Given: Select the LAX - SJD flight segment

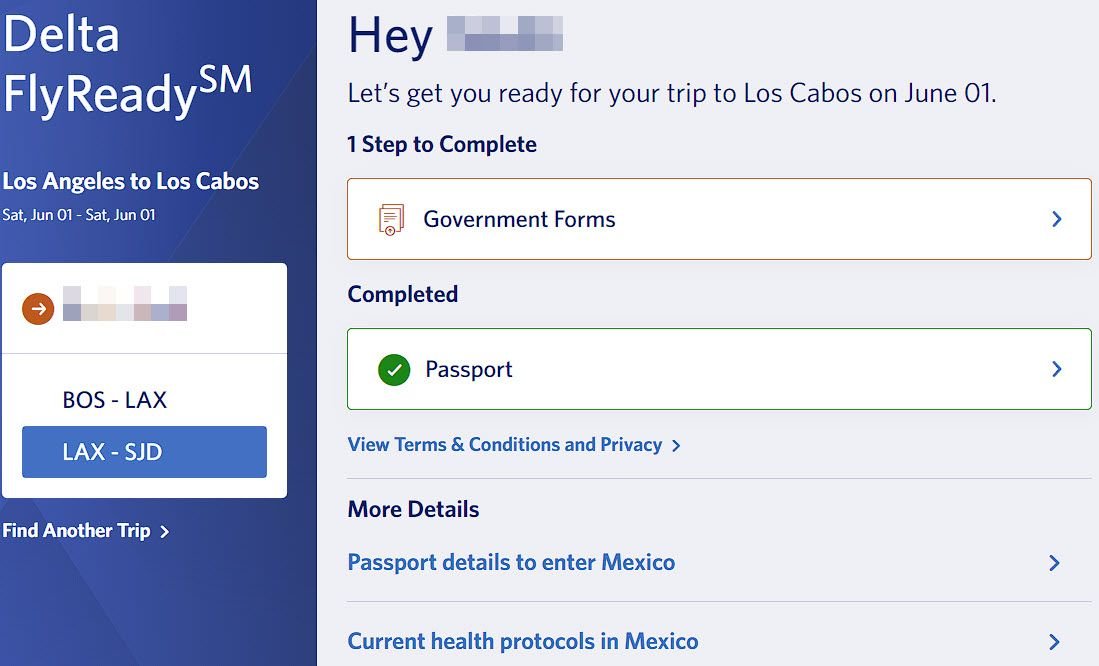Looking at the screenshot, I should (144, 452).
